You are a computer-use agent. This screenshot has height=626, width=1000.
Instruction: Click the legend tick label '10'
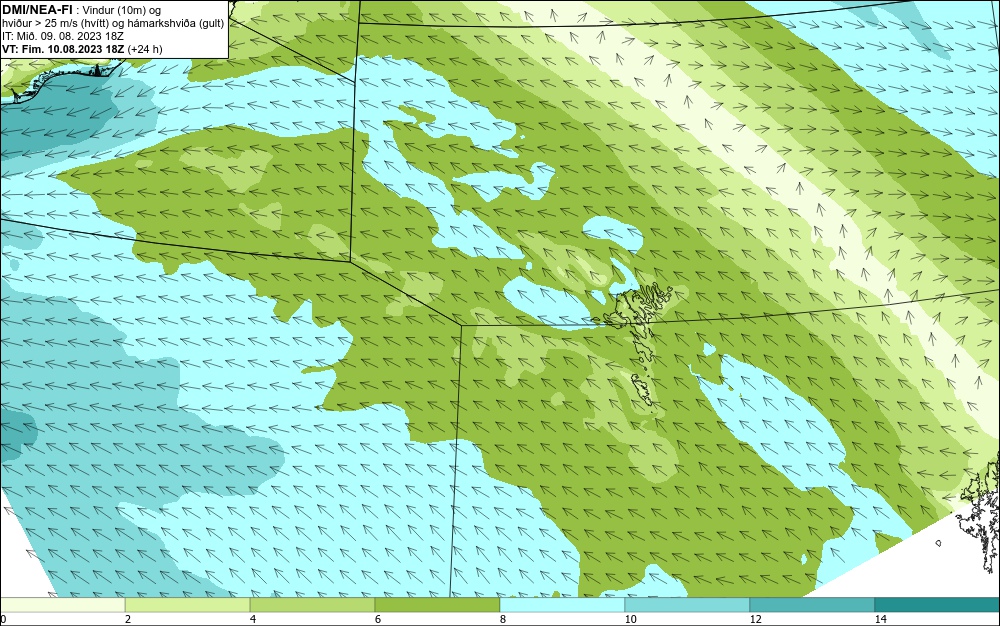[x=630, y=619]
